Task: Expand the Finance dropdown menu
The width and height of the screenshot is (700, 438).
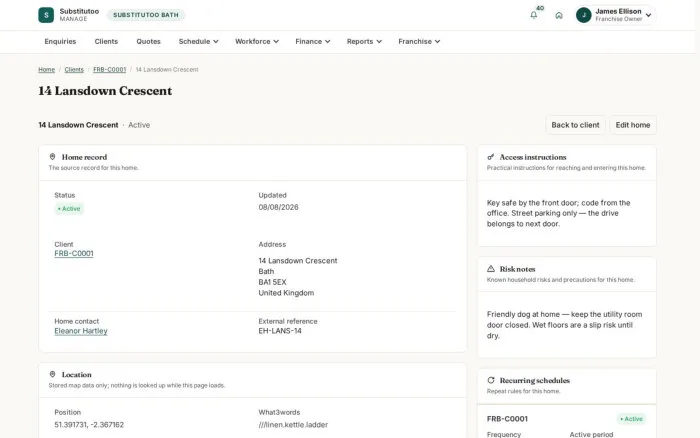Action: (312, 42)
